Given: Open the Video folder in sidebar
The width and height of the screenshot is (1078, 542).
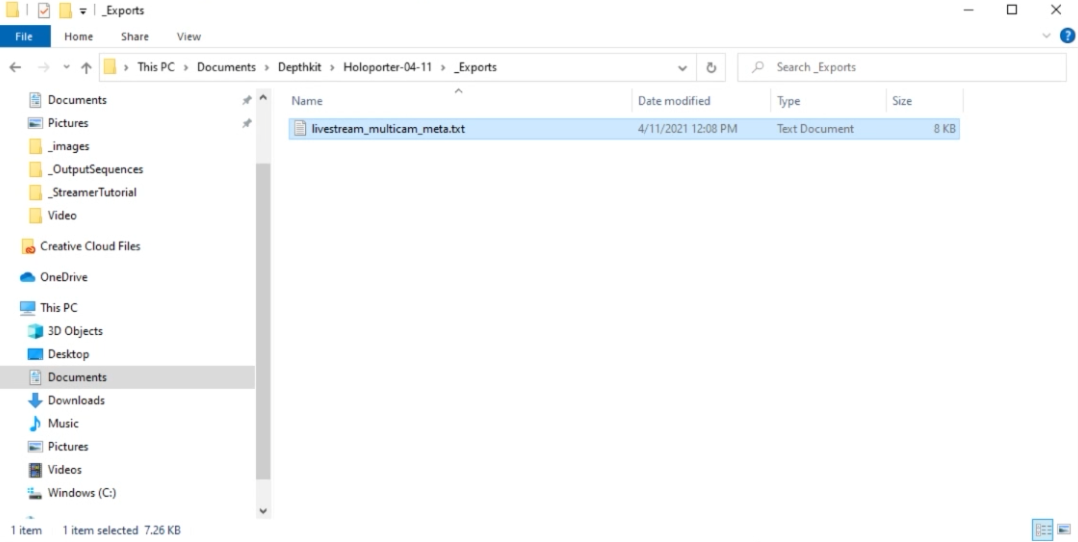Looking at the screenshot, I should [x=62, y=215].
